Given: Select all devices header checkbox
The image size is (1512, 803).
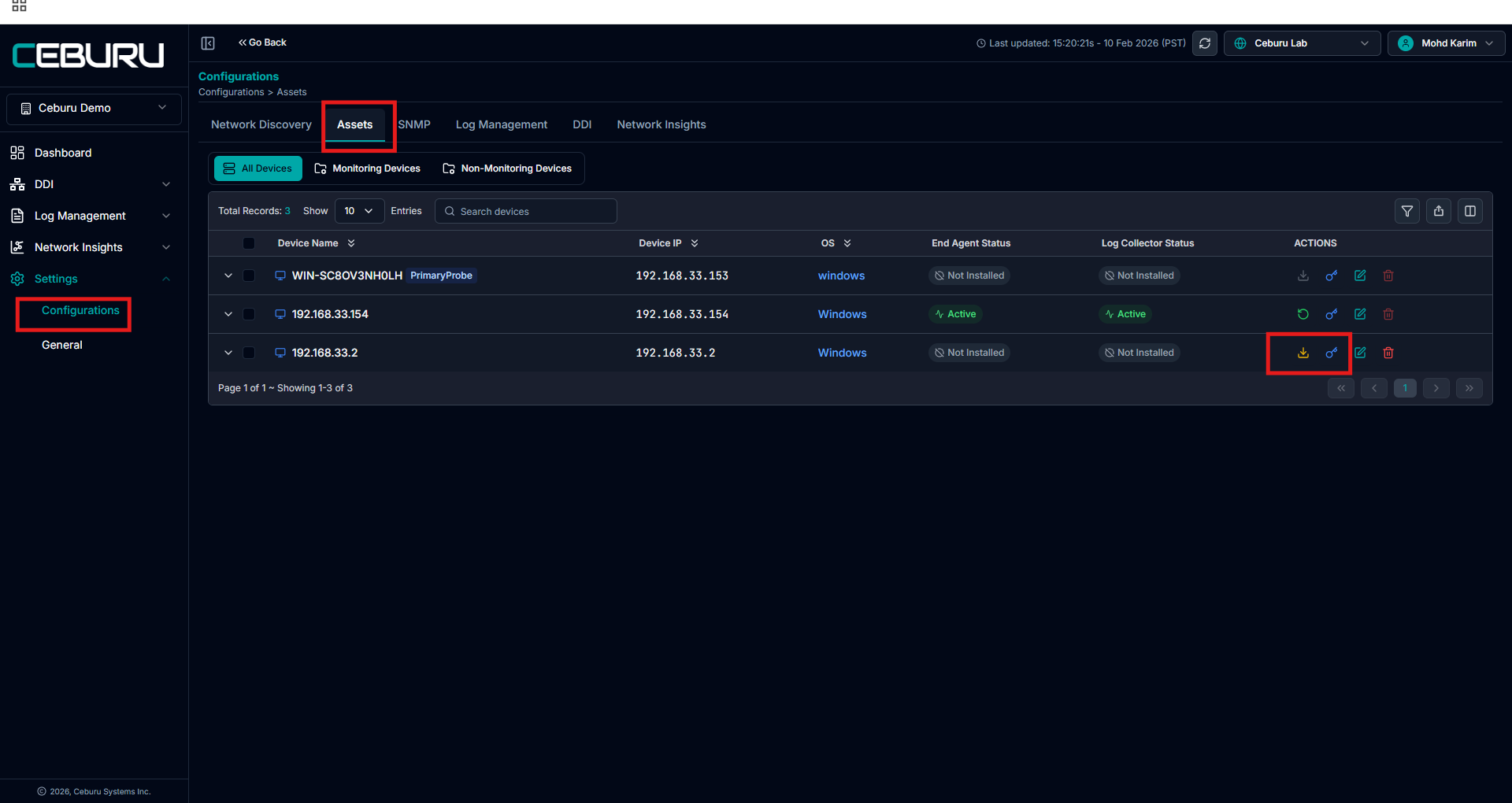Looking at the screenshot, I should (249, 243).
